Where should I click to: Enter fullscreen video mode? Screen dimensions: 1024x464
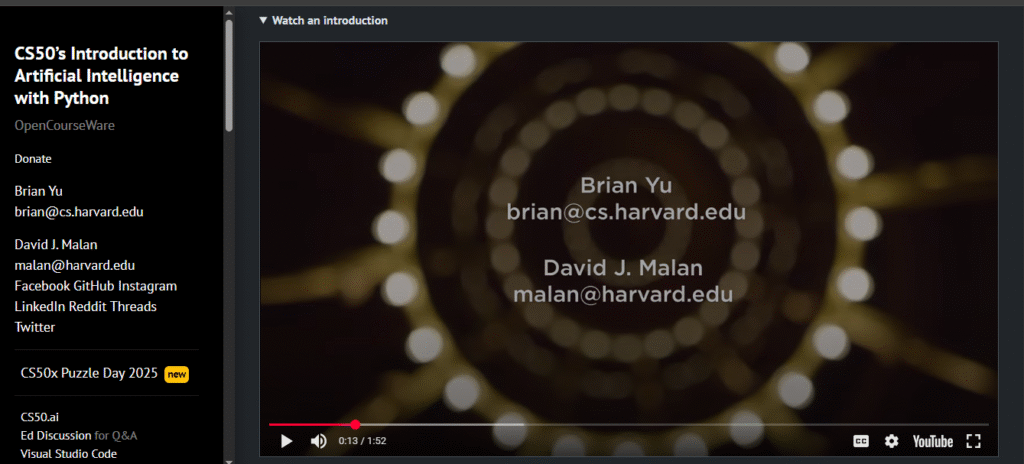point(973,441)
